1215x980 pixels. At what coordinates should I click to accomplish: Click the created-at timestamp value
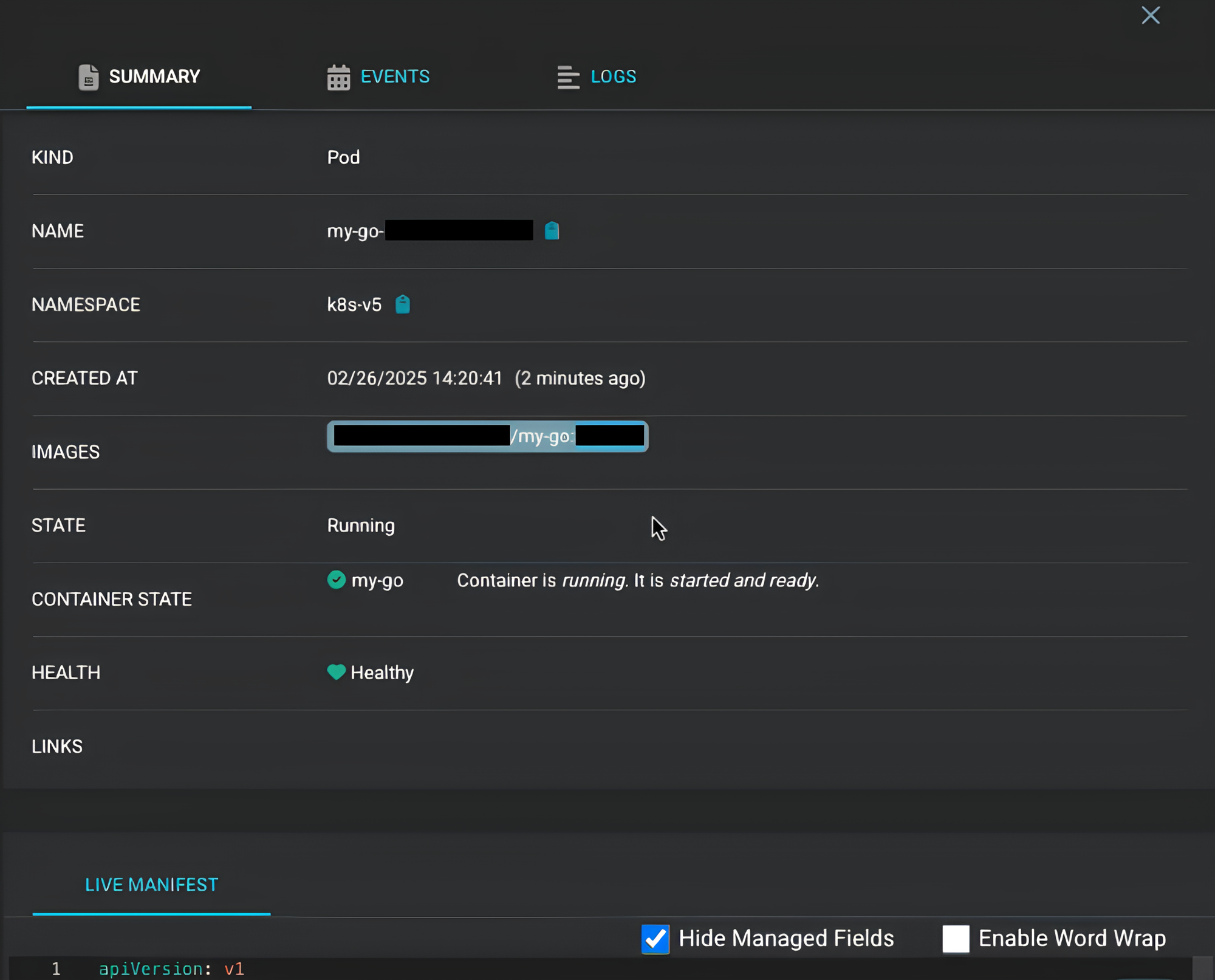414,379
